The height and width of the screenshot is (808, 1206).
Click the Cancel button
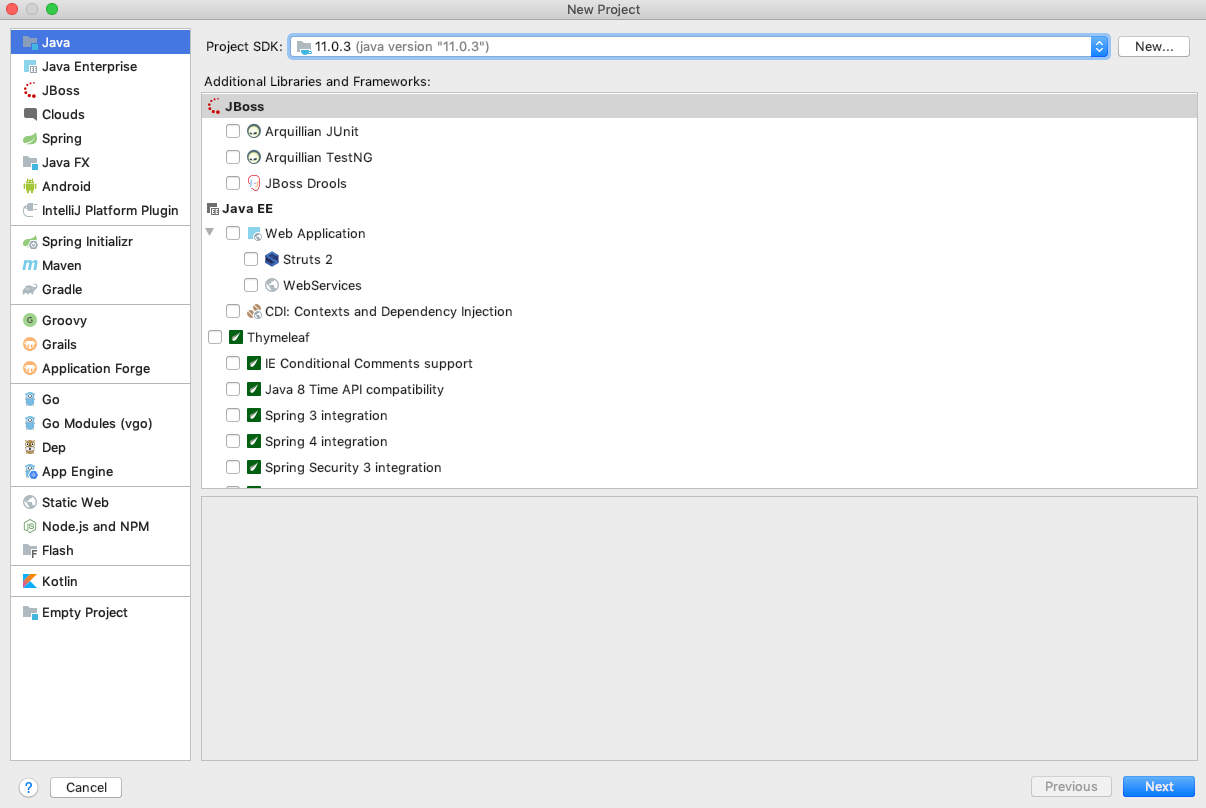tap(86, 787)
